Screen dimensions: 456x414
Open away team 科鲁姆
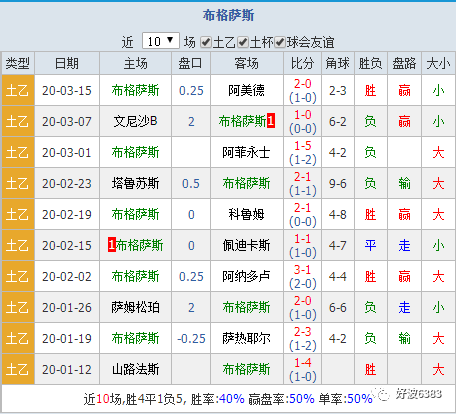click(246, 214)
